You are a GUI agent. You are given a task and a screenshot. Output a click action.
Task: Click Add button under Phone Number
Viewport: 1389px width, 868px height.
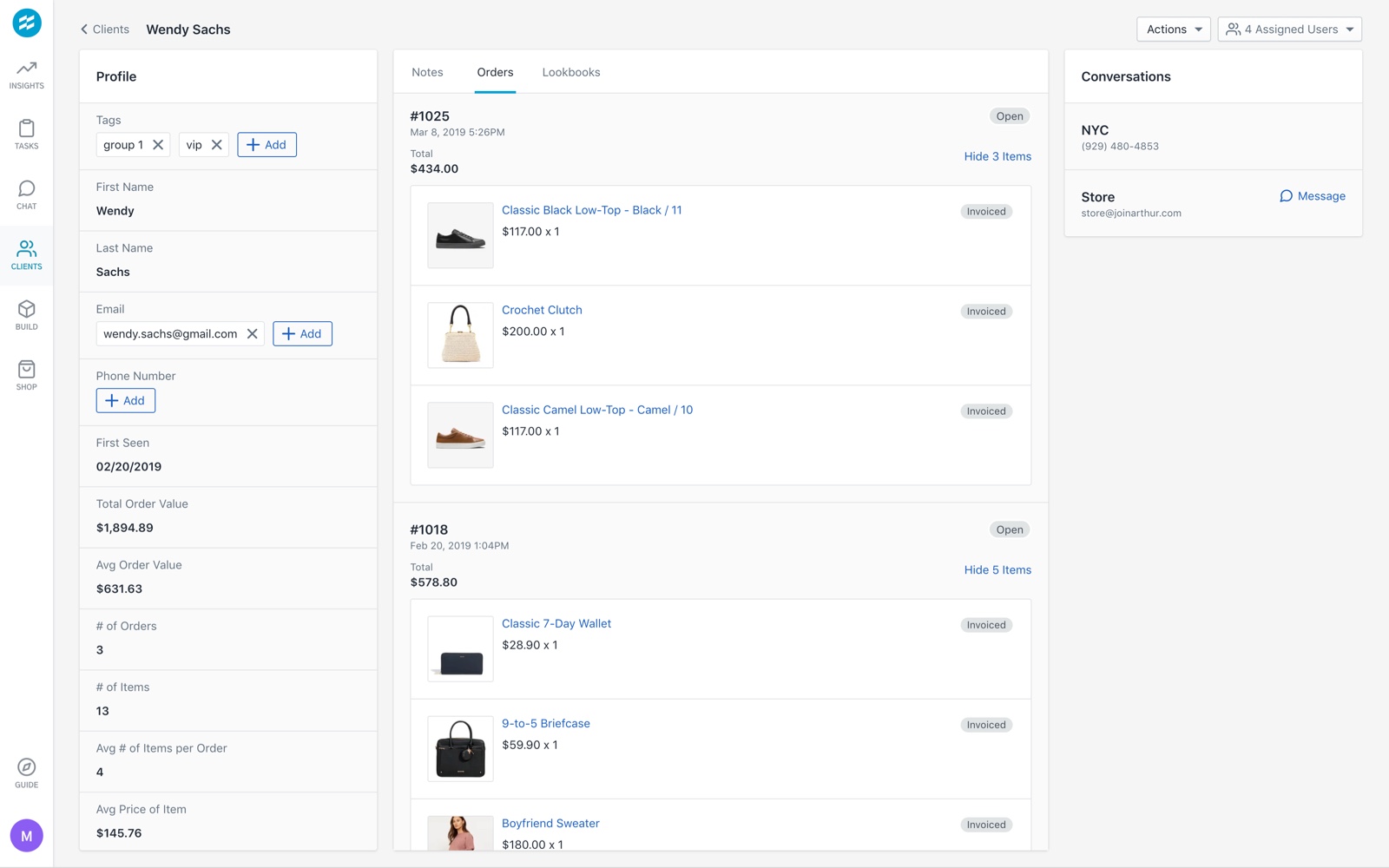tap(126, 401)
